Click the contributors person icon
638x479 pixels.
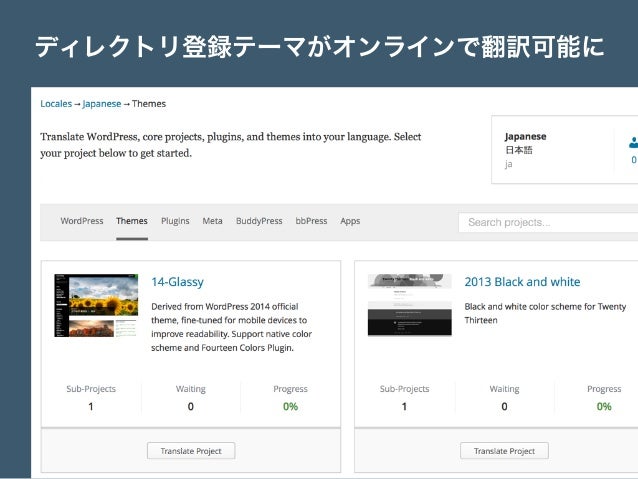click(633, 142)
